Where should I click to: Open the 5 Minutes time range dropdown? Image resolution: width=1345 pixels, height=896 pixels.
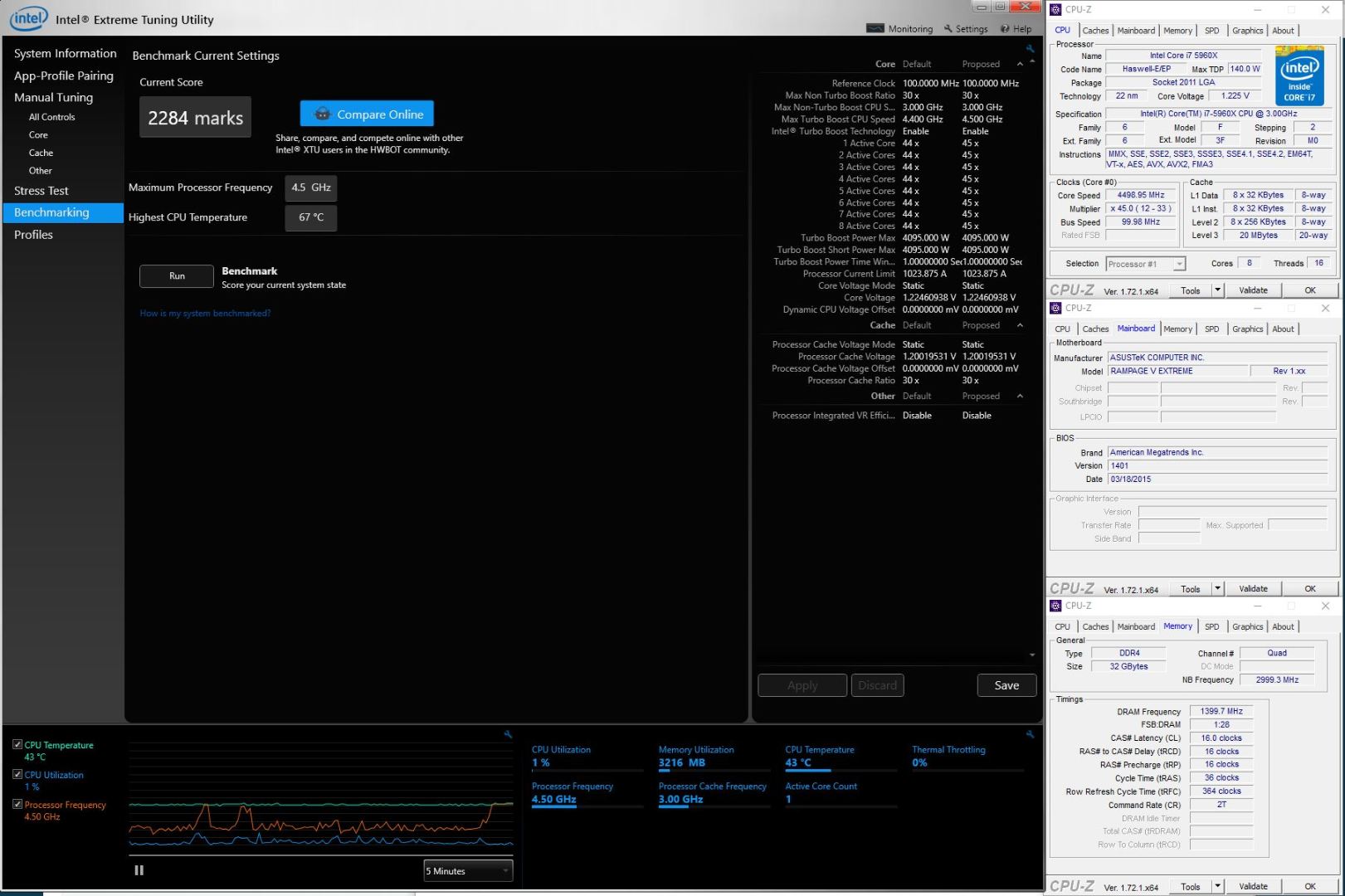click(x=468, y=871)
